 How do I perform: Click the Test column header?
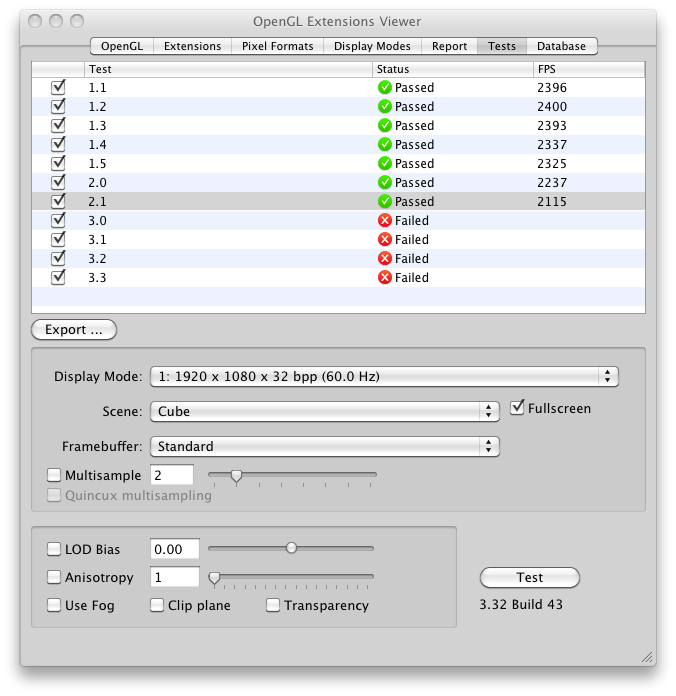click(228, 69)
